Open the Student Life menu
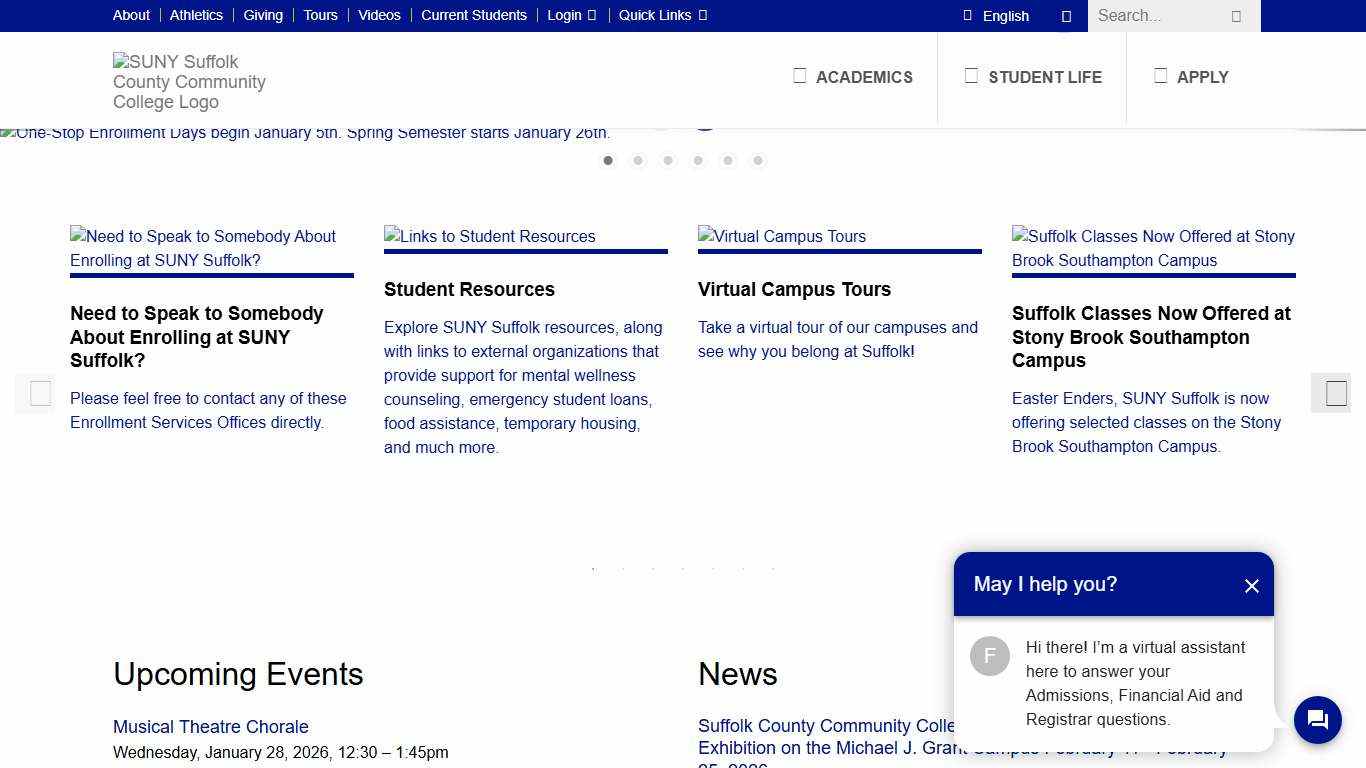 (x=1033, y=77)
